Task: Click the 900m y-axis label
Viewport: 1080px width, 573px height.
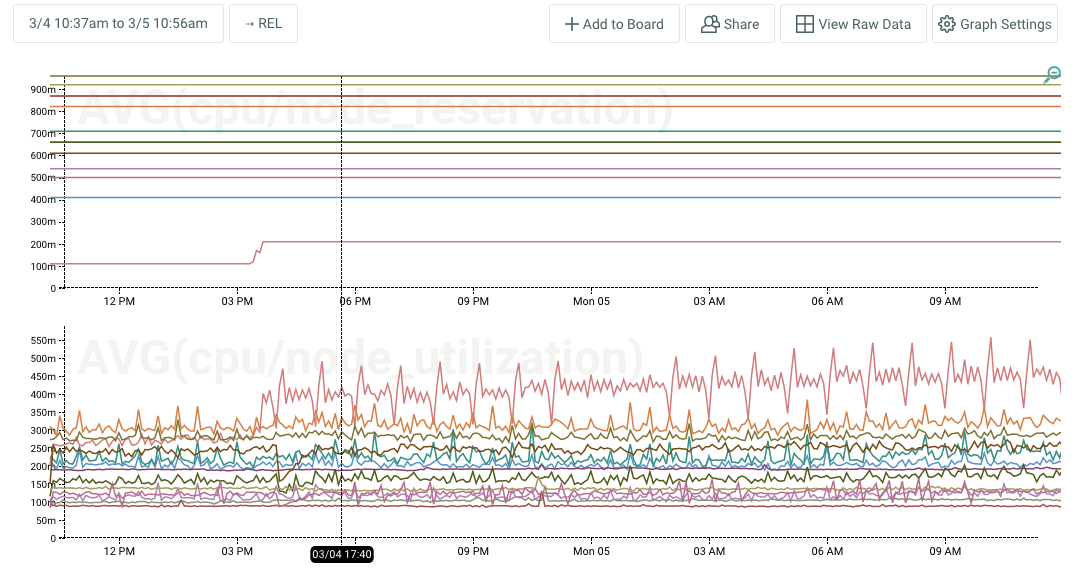Action: click(x=43, y=89)
